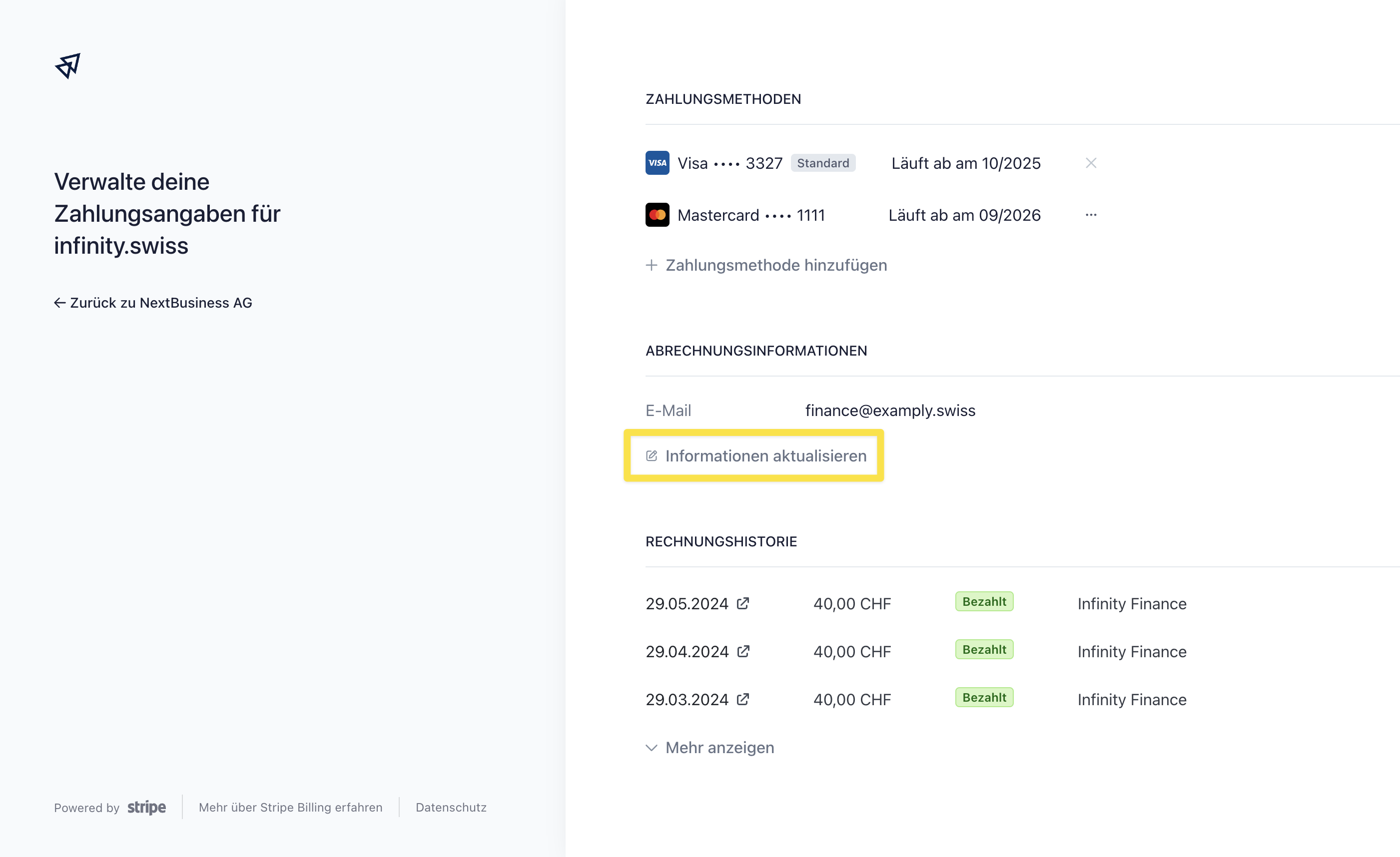Click the edit pencil icon beside Informationen aktualisieren
This screenshot has height=857, width=1400.
click(651, 455)
